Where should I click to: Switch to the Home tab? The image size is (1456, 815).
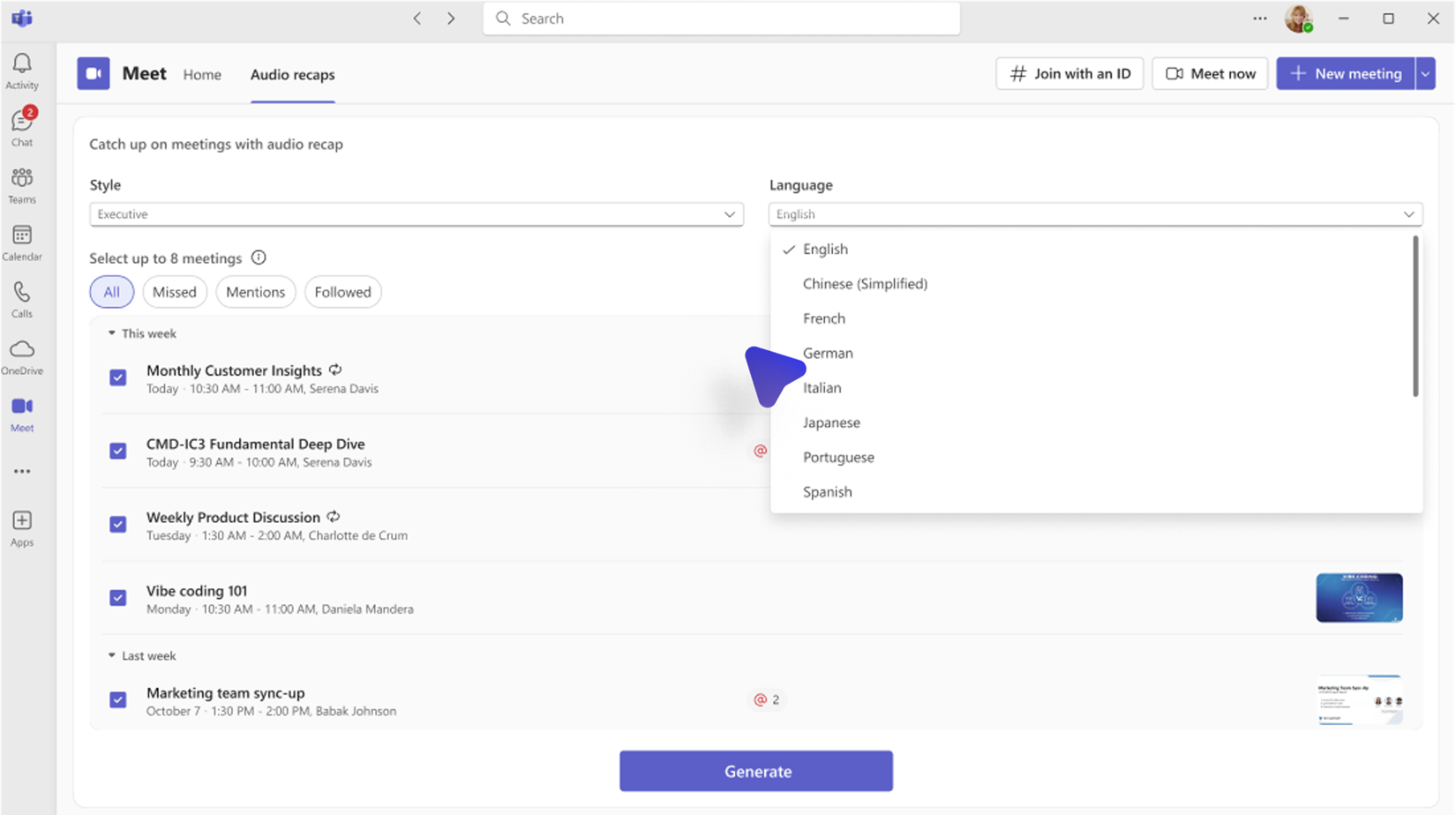coord(202,75)
